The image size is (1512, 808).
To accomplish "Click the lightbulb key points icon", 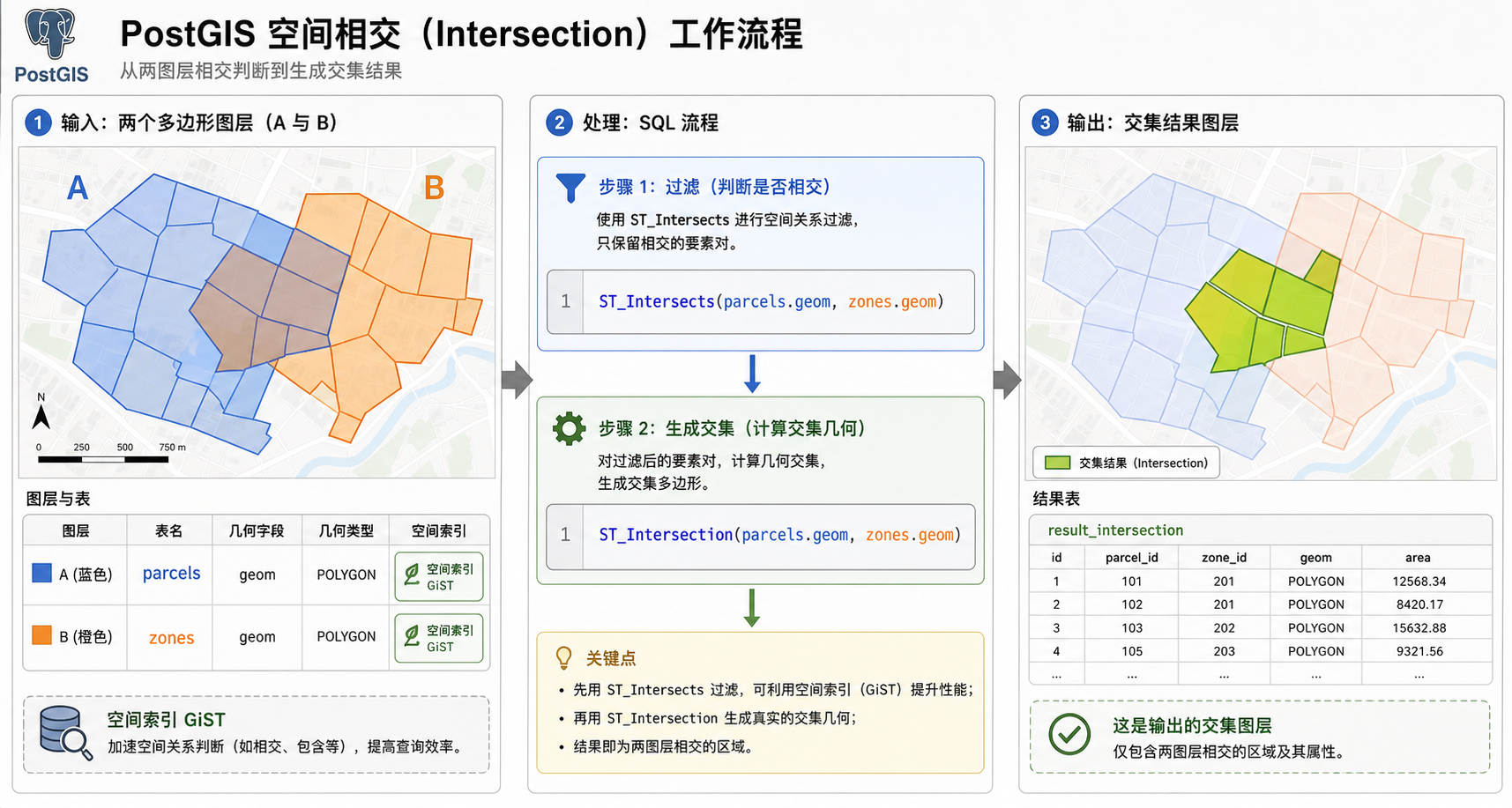I will pos(564,657).
